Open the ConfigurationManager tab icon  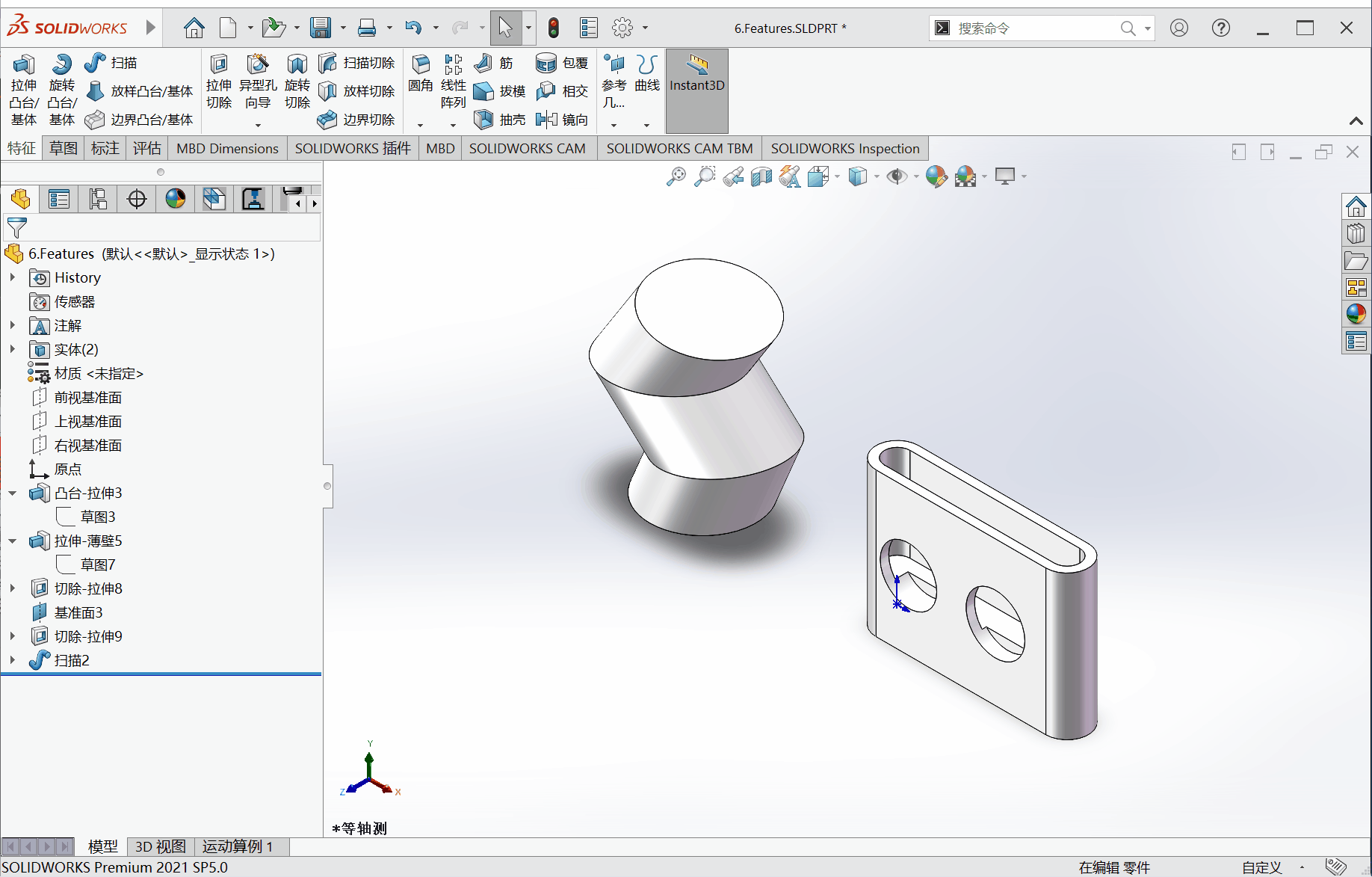[x=98, y=199]
